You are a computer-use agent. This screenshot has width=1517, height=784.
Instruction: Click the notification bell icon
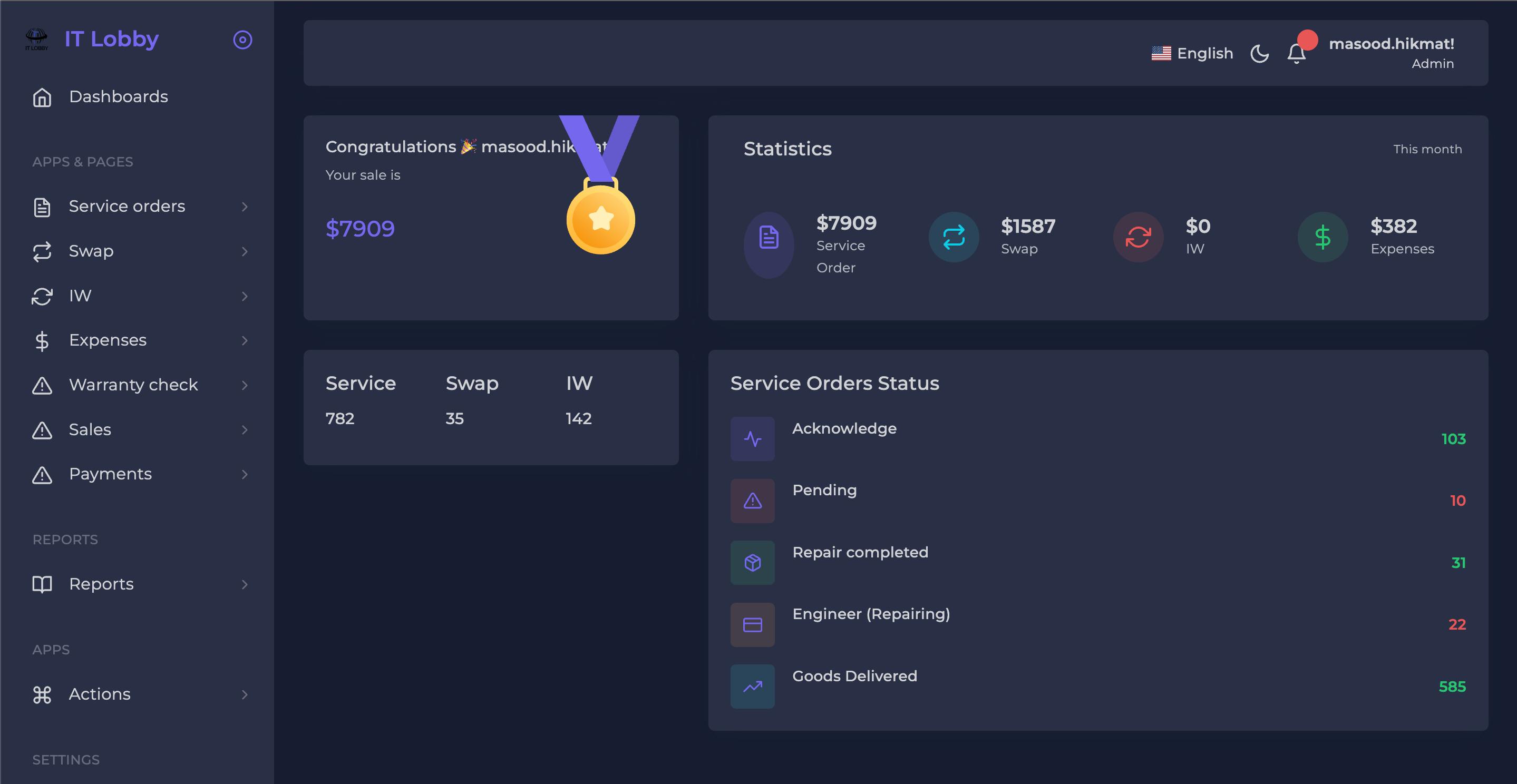click(1296, 54)
